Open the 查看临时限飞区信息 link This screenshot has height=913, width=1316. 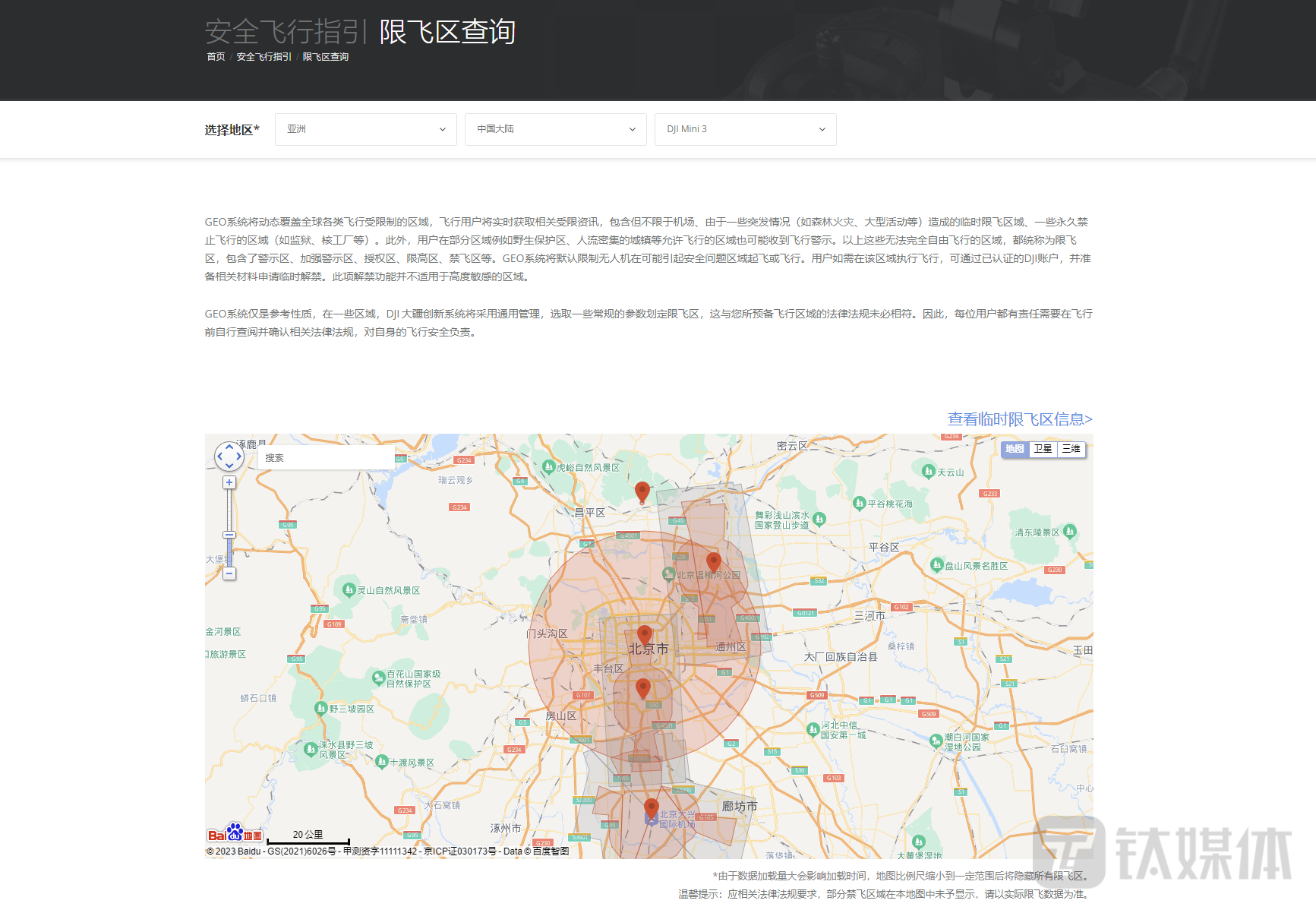click(1019, 419)
